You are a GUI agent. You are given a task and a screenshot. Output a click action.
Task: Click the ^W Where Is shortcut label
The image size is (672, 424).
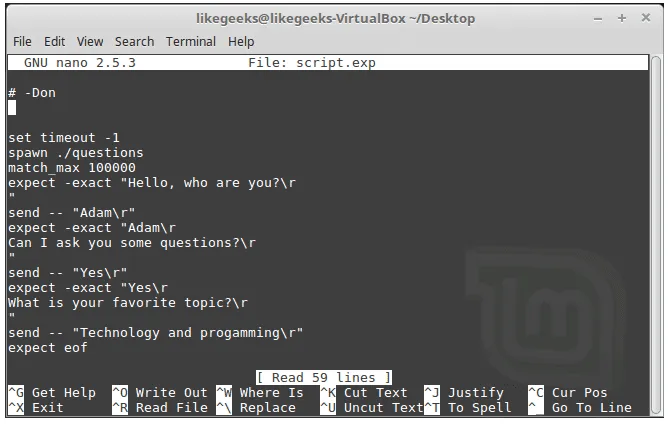pos(260,393)
